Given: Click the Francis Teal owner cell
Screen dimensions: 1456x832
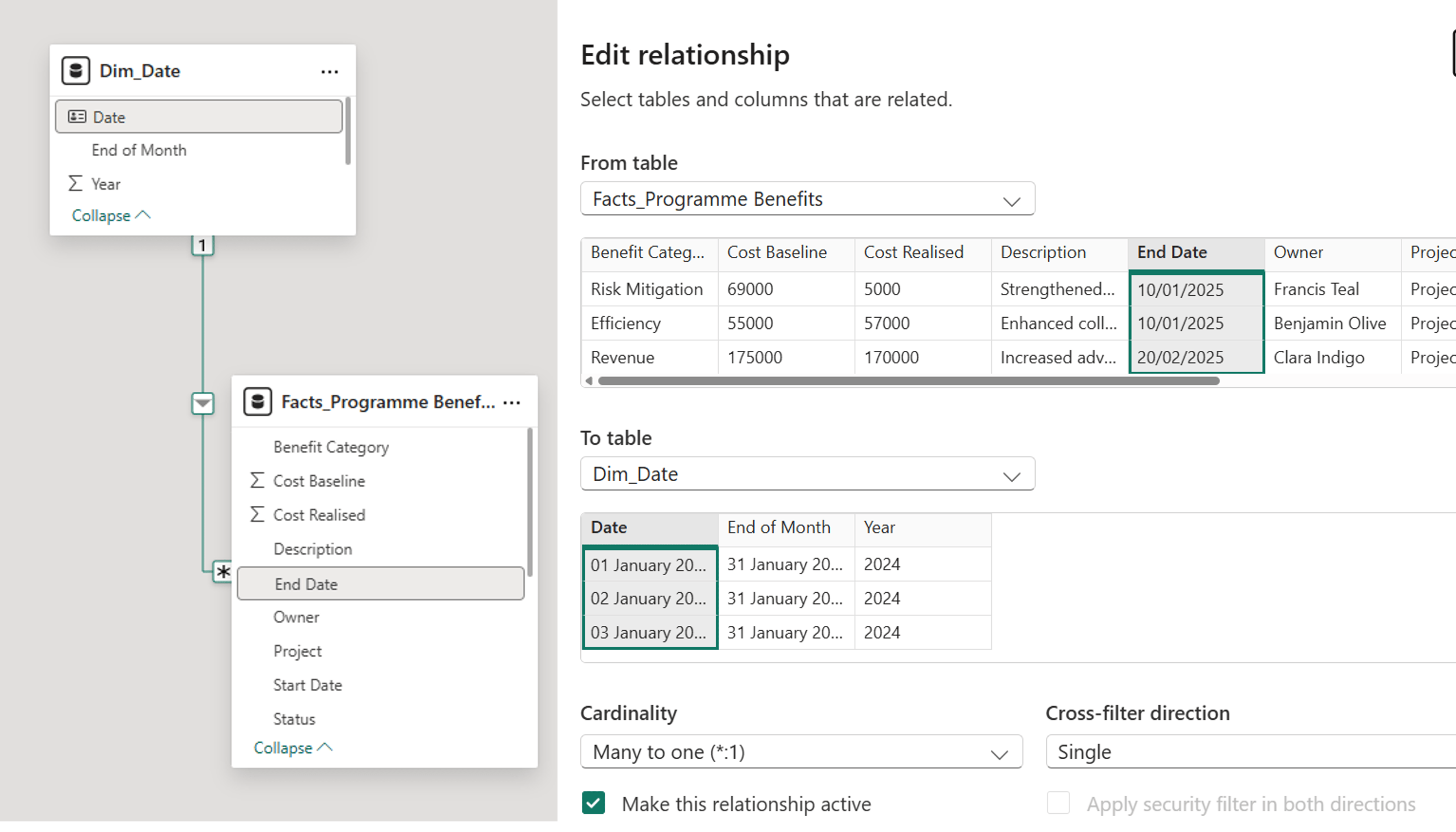Looking at the screenshot, I should coord(1333,289).
